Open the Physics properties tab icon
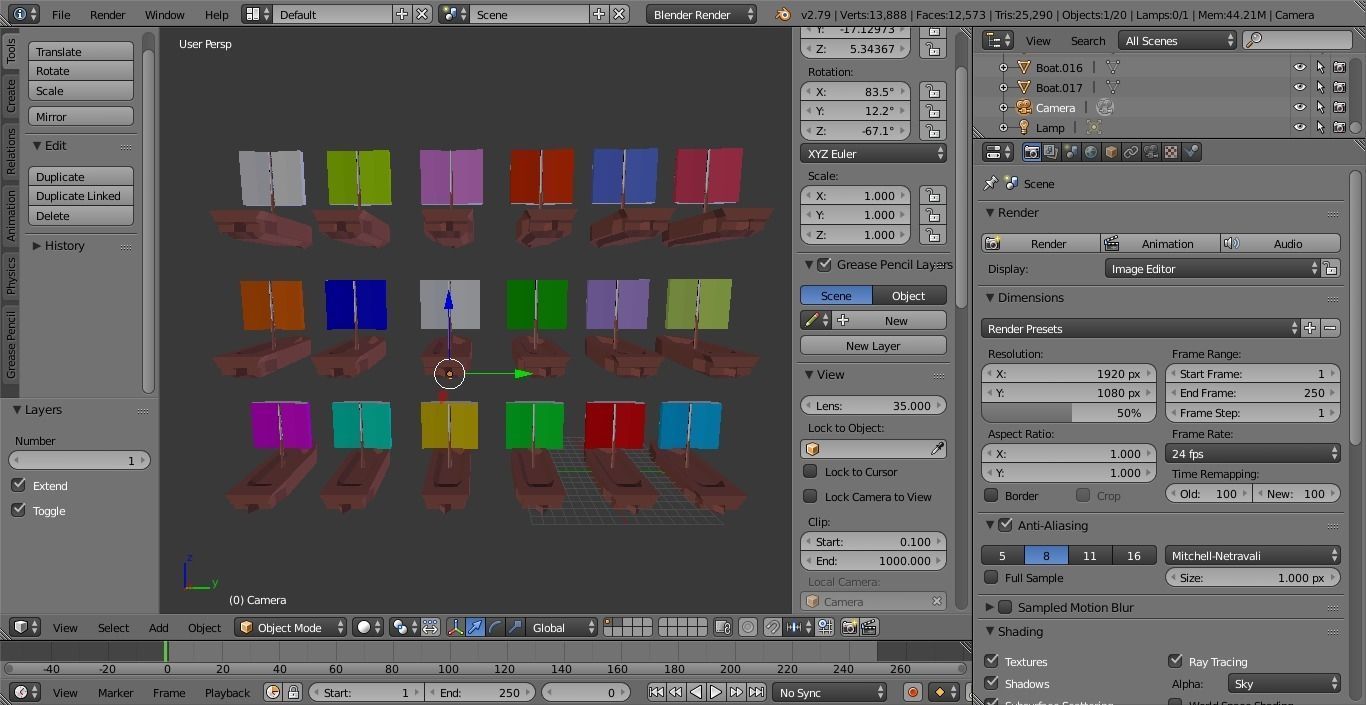 1191,152
